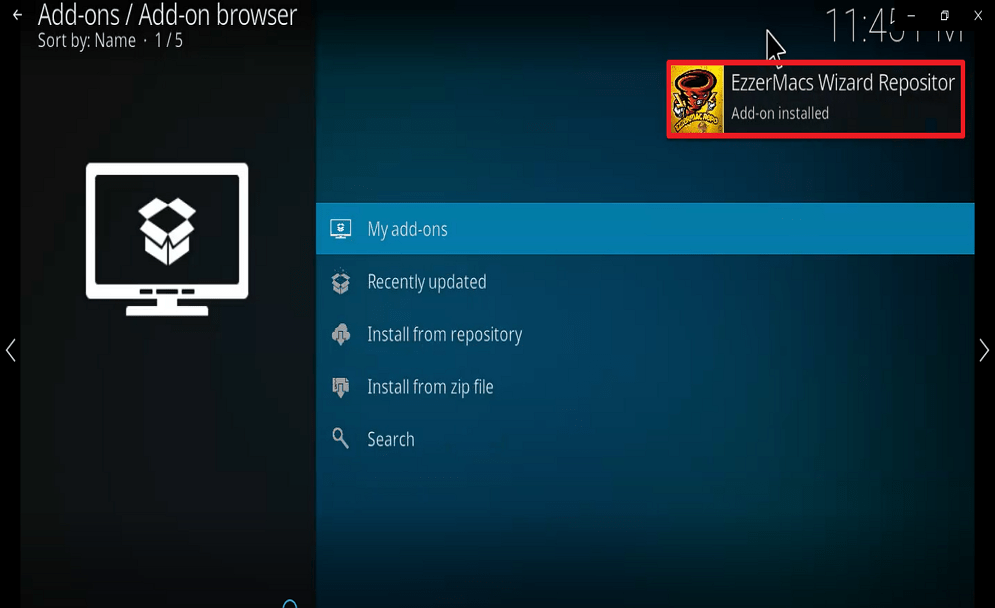Restore down the Kodi window
The image size is (995, 608).
[944, 15]
